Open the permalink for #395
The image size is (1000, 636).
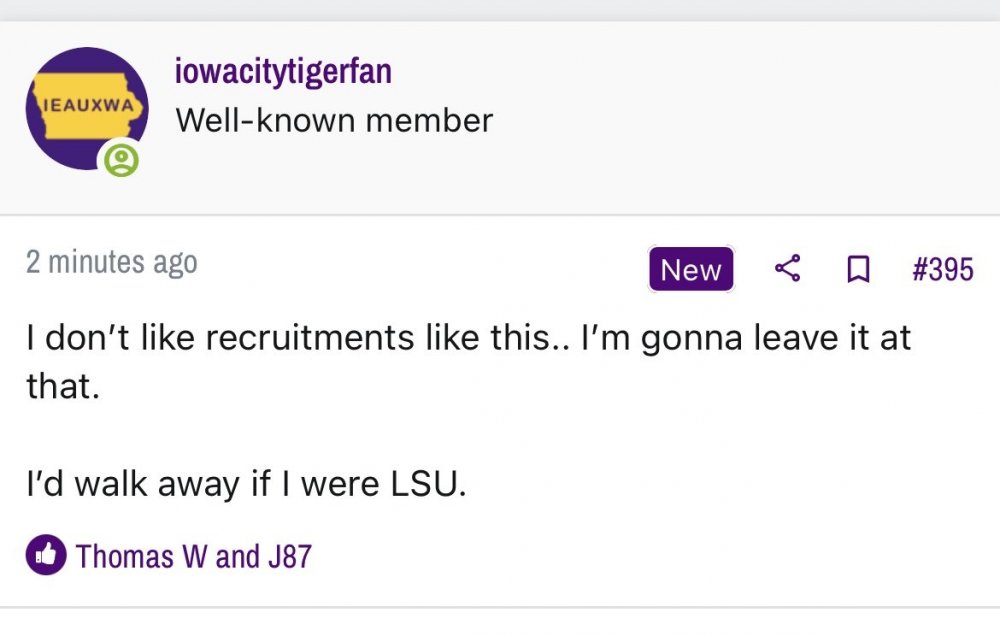[x=942, y=269]
